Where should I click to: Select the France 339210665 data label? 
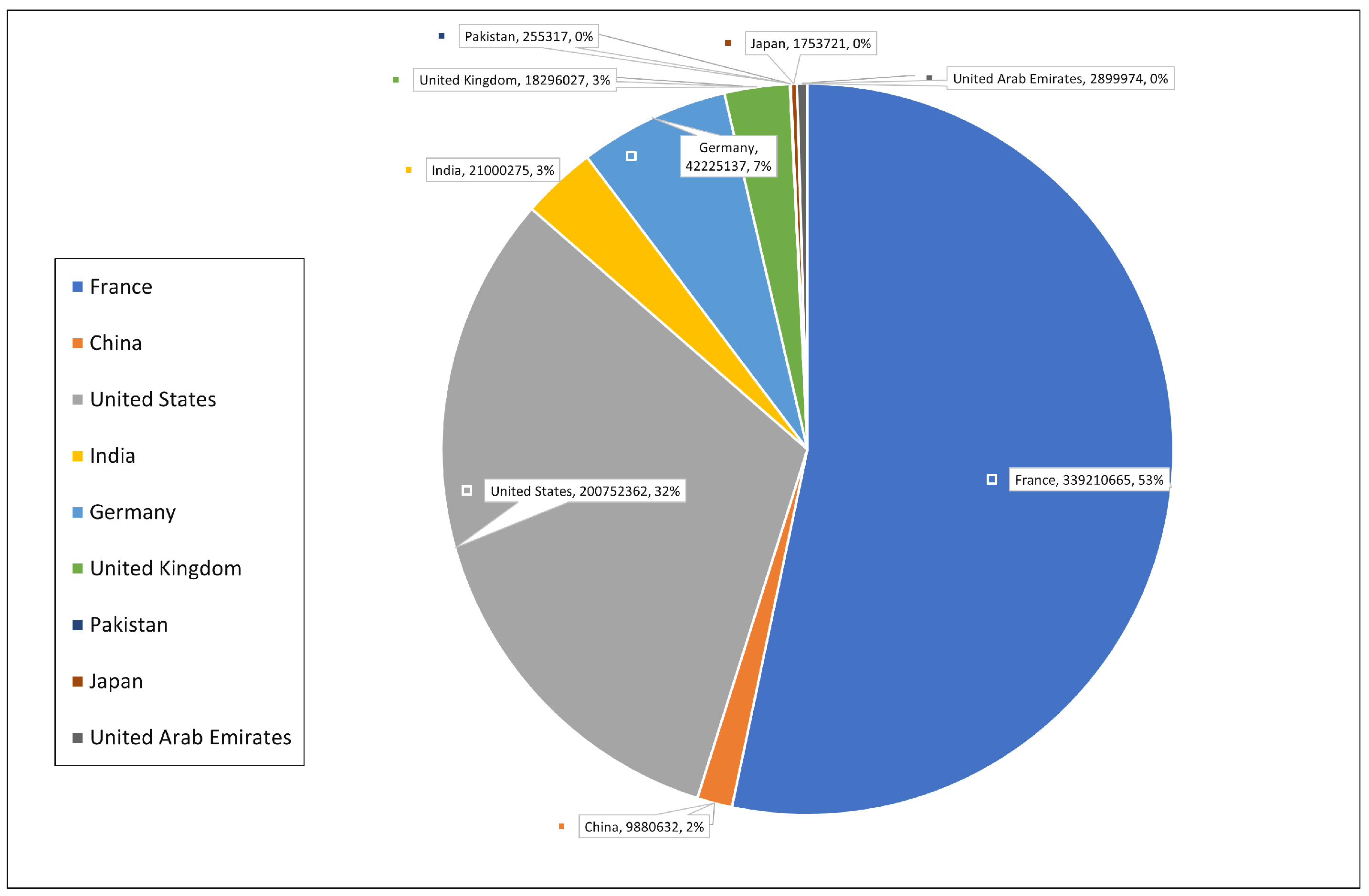1089,480
